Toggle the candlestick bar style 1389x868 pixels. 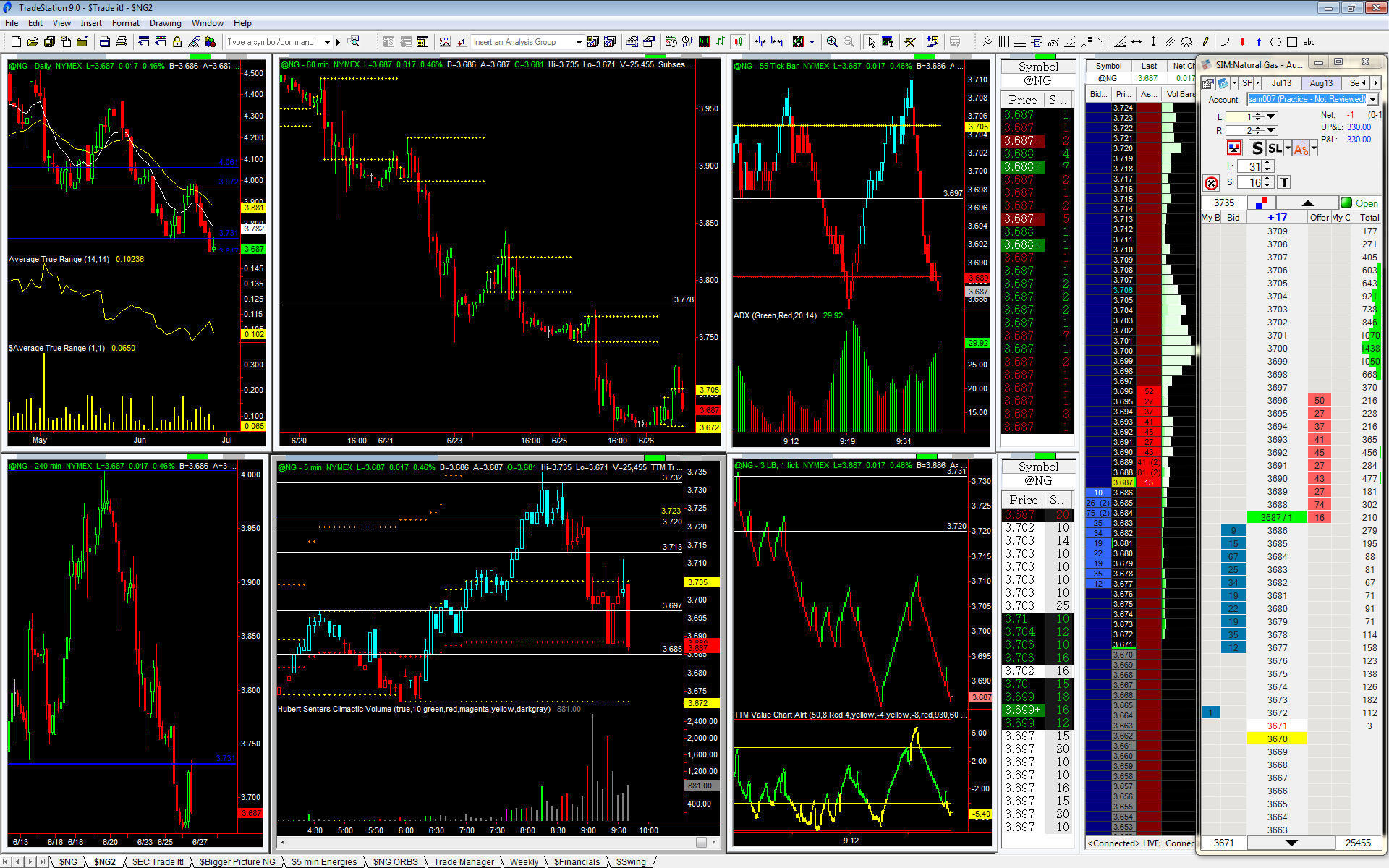click(x=738, y=42)
